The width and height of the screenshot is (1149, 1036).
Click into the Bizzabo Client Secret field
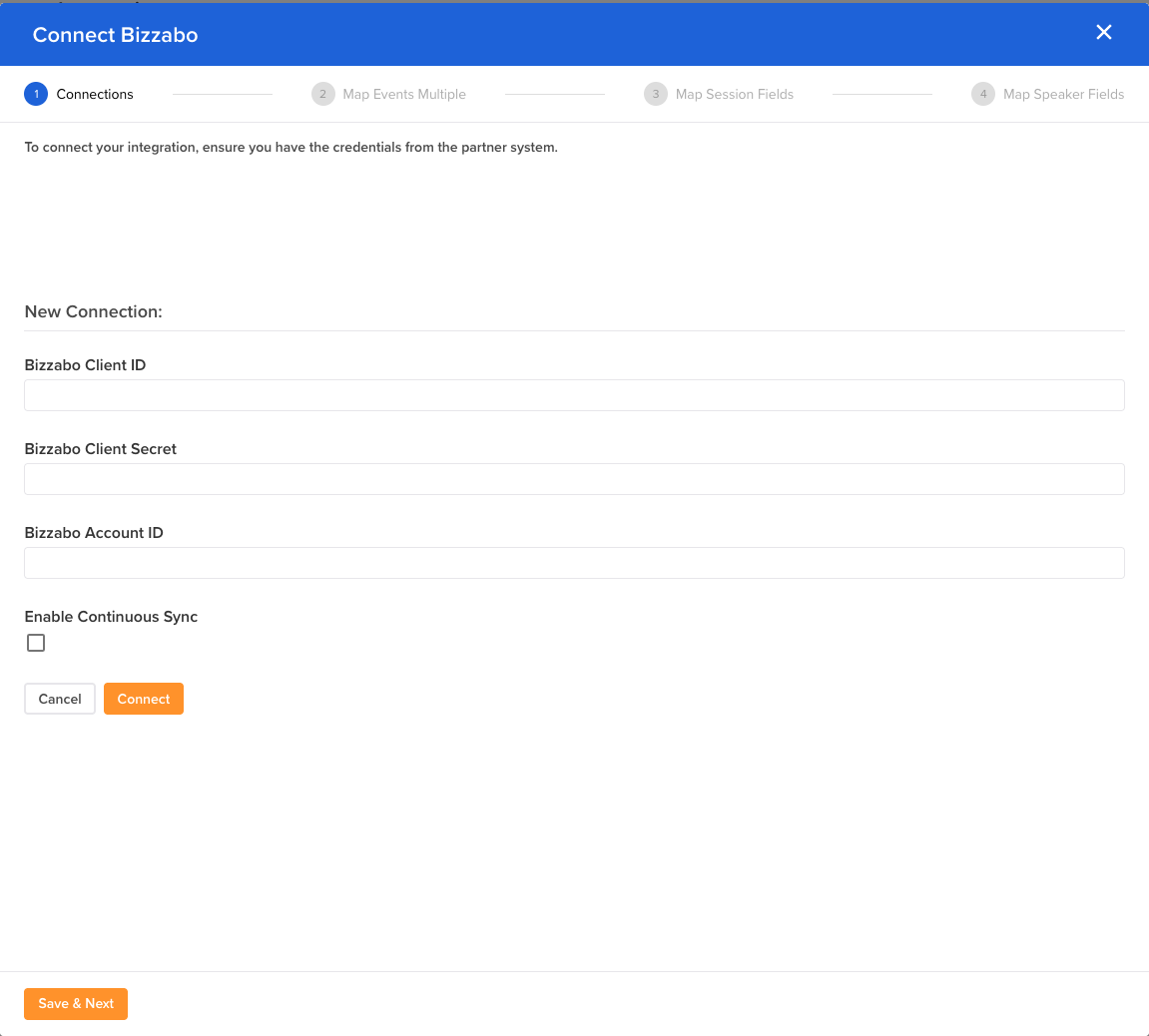[574, 479]
